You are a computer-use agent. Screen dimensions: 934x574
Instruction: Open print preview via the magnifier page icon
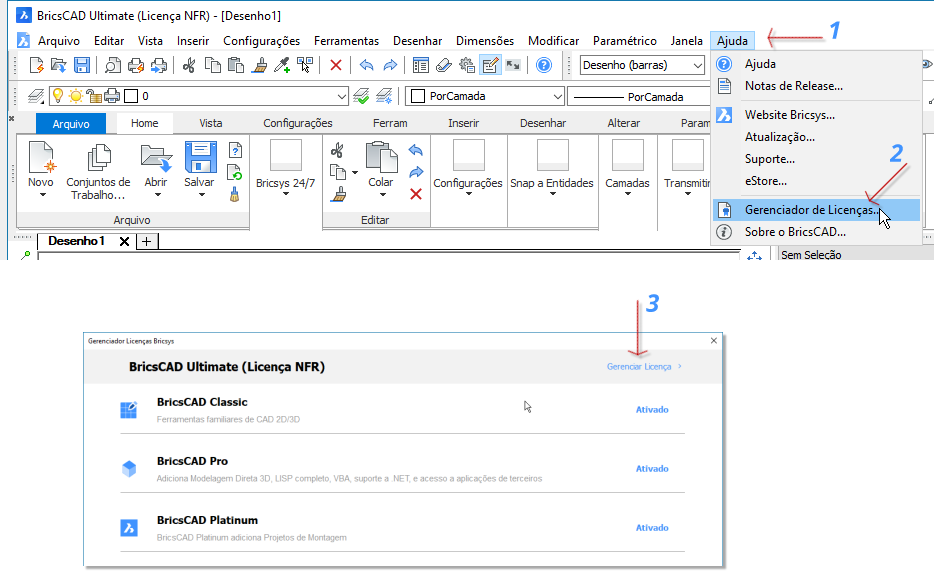click(113, 65)
